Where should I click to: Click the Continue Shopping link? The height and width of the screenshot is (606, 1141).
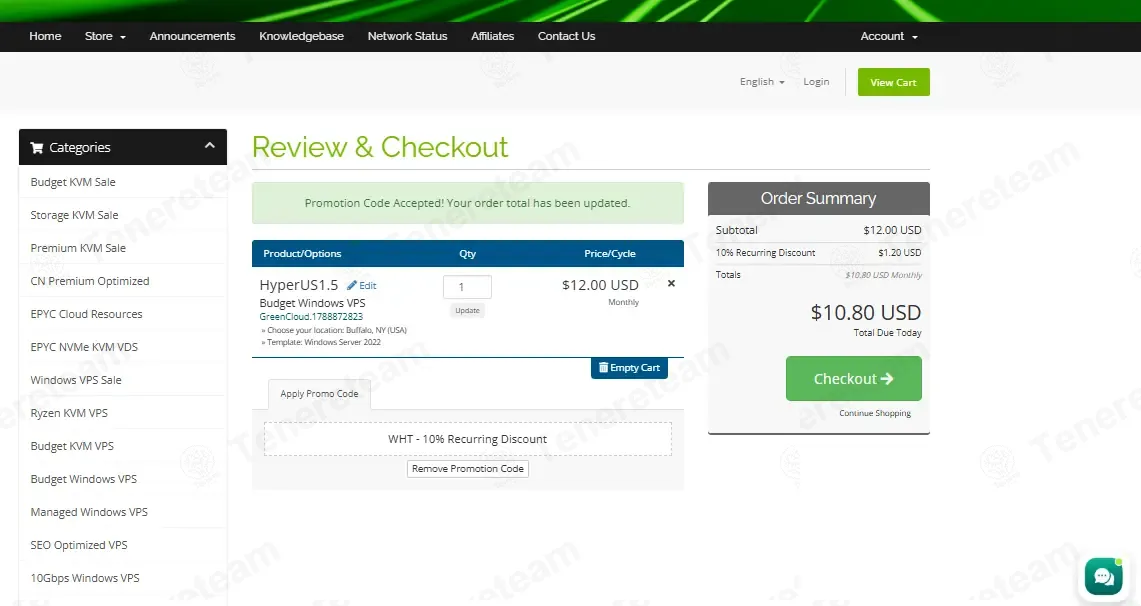tap(875, 413)
